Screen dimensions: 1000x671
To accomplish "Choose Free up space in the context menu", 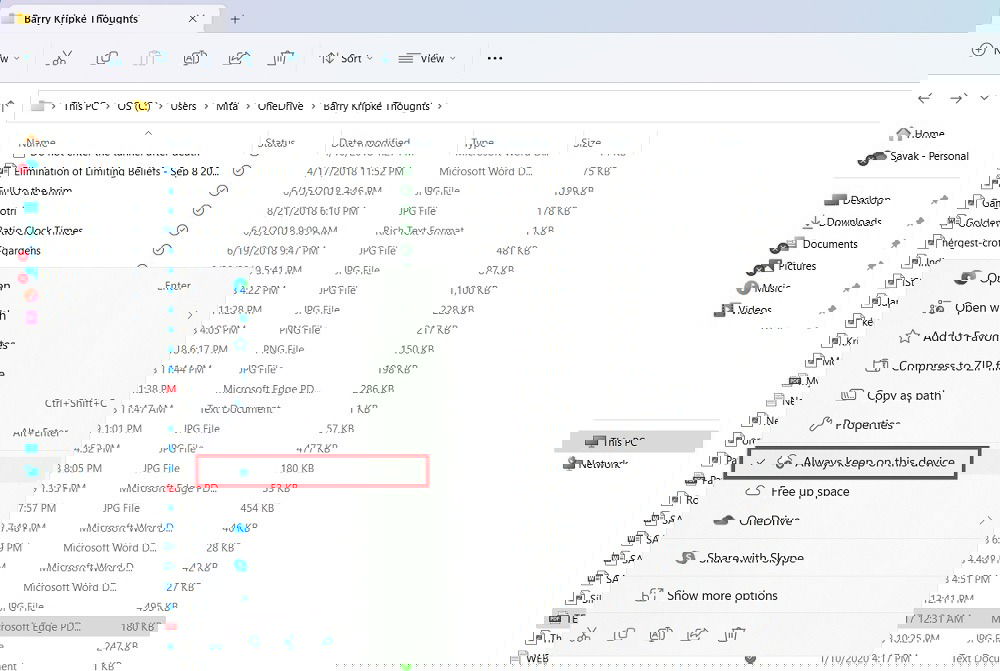I will (797, 492).
